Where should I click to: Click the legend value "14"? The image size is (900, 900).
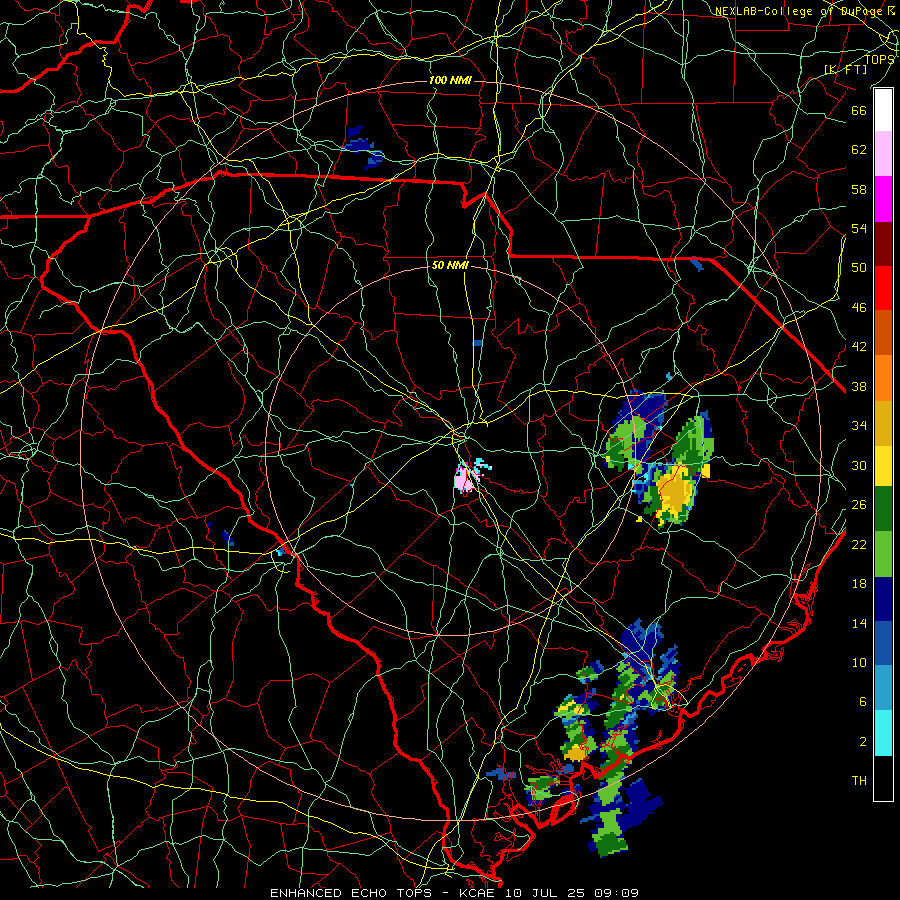(x=859, y=623)
